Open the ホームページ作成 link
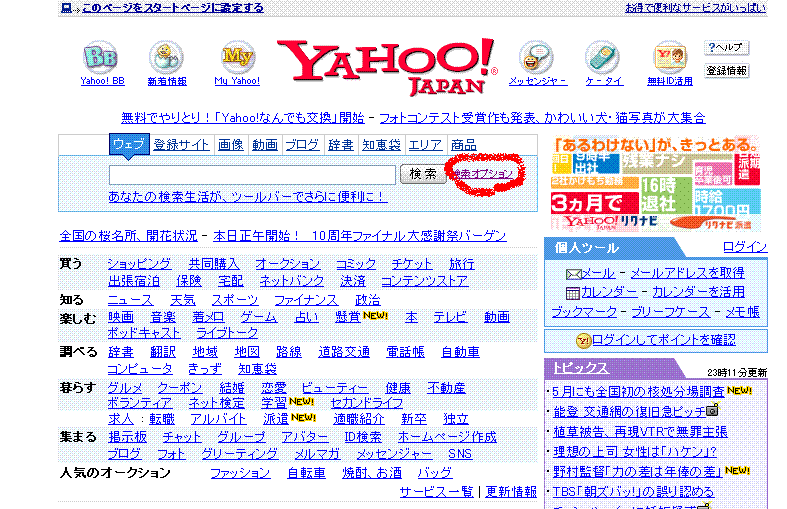The image size is (787, 509). point(447,437)
